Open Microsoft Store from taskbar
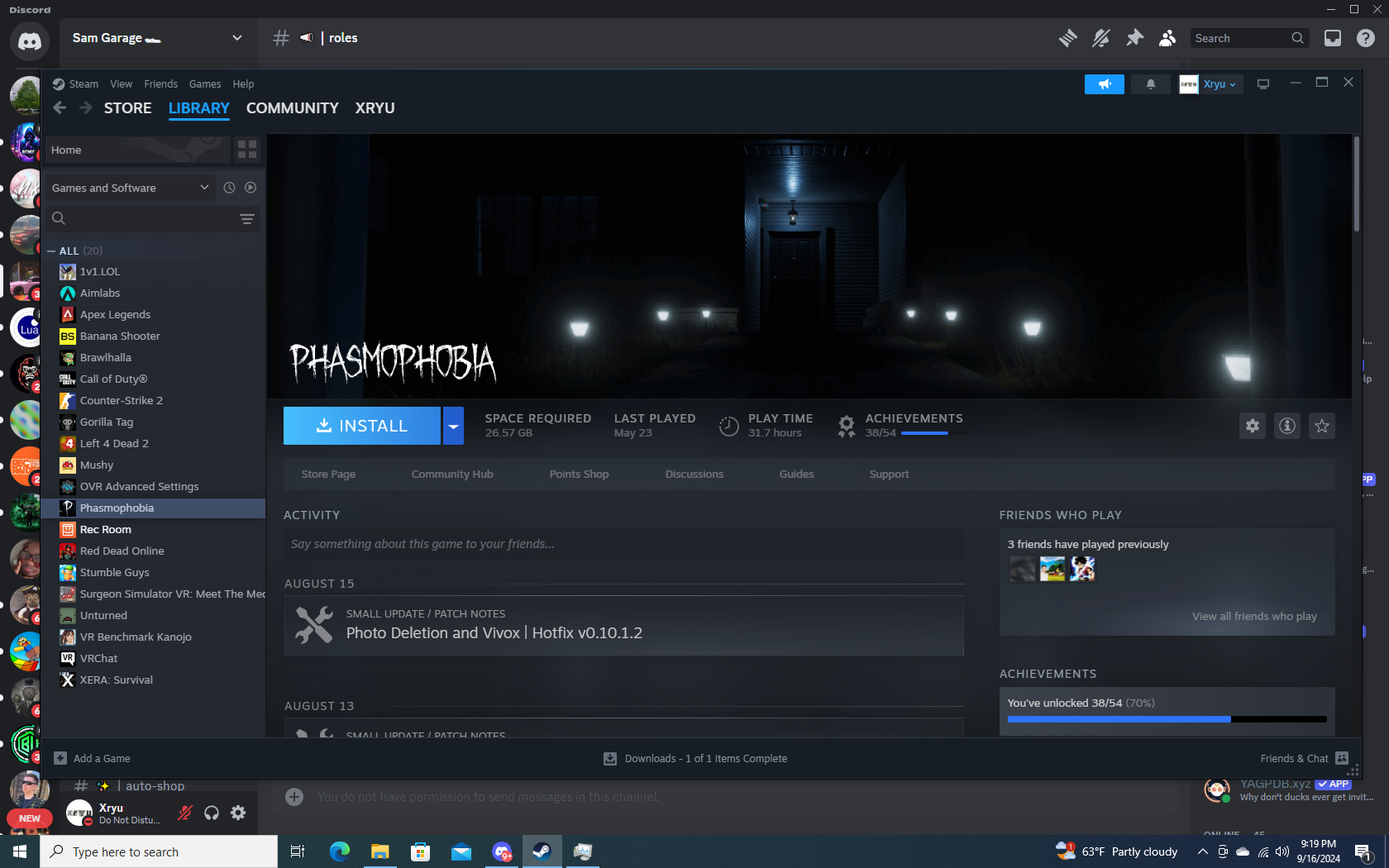 tap(420, 851)
